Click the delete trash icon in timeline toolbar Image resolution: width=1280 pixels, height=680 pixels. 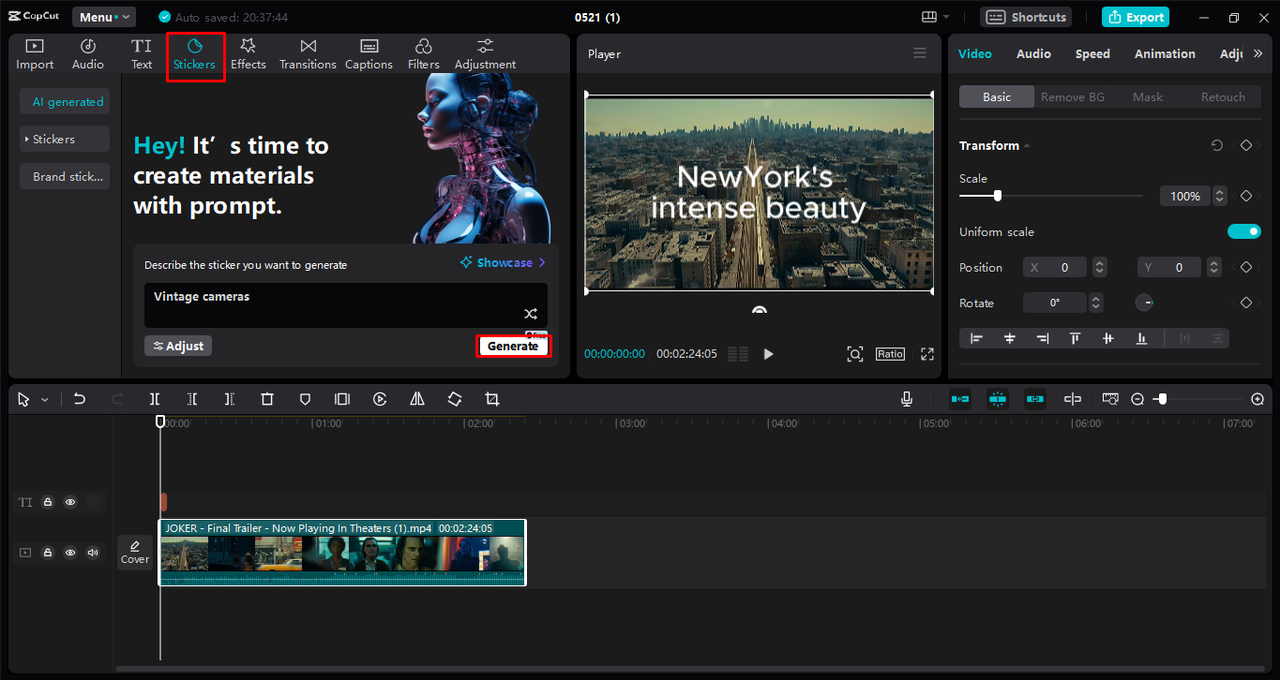point(267,399)
